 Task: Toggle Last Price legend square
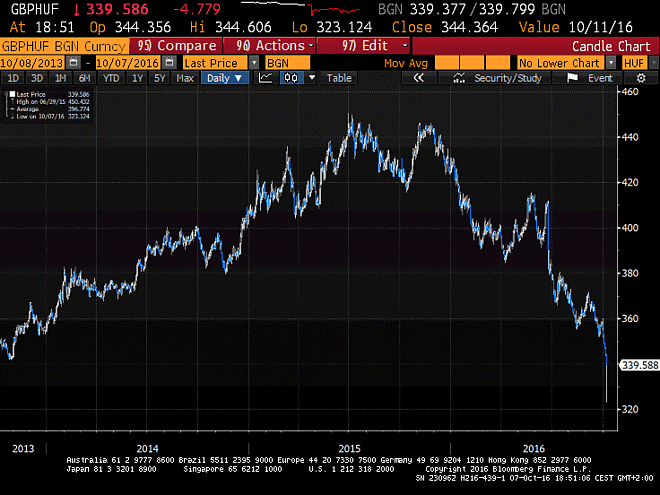[x=12, y=94]
